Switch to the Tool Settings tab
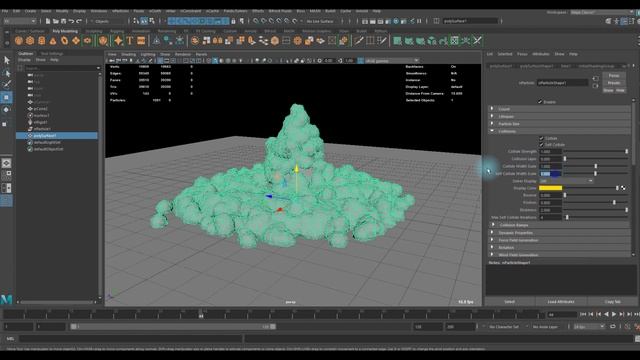 (52, 53)
